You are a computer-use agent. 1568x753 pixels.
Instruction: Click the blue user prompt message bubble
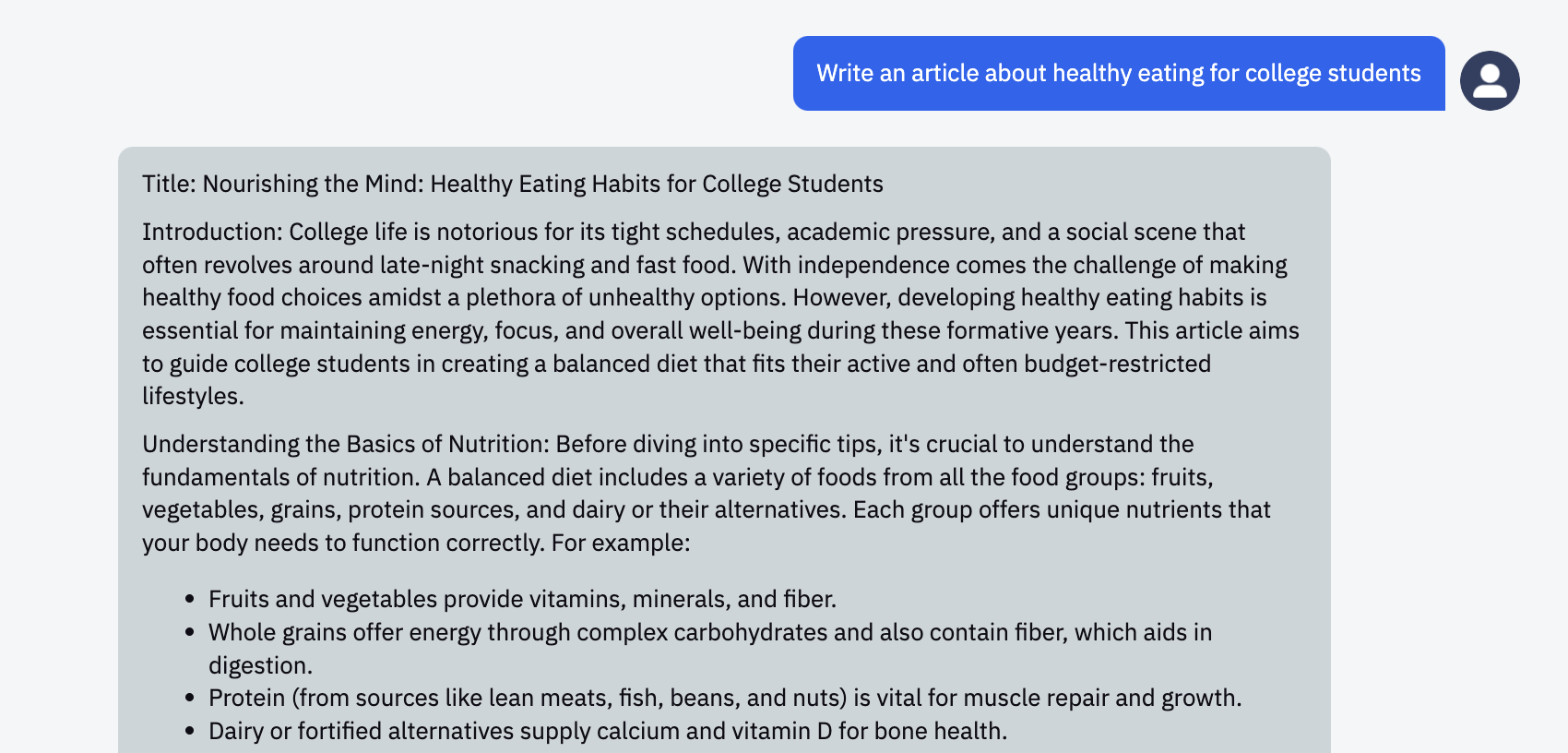[1119, 73]
